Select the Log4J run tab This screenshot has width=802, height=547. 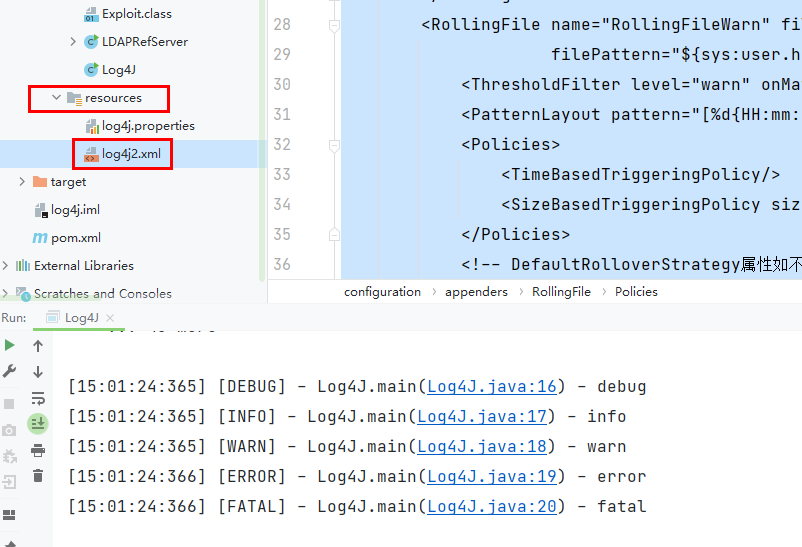coord(82,317)
